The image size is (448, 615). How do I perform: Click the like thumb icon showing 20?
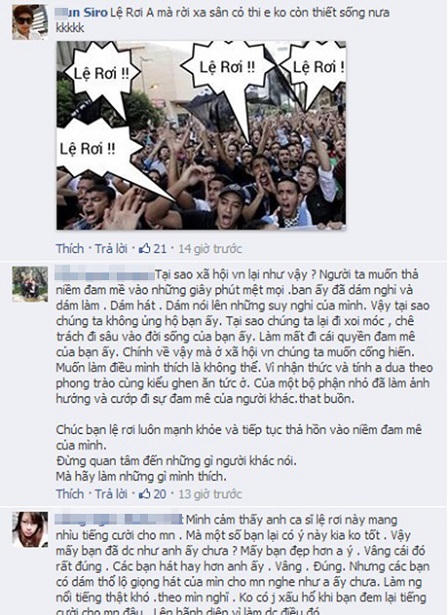(145, 493)
